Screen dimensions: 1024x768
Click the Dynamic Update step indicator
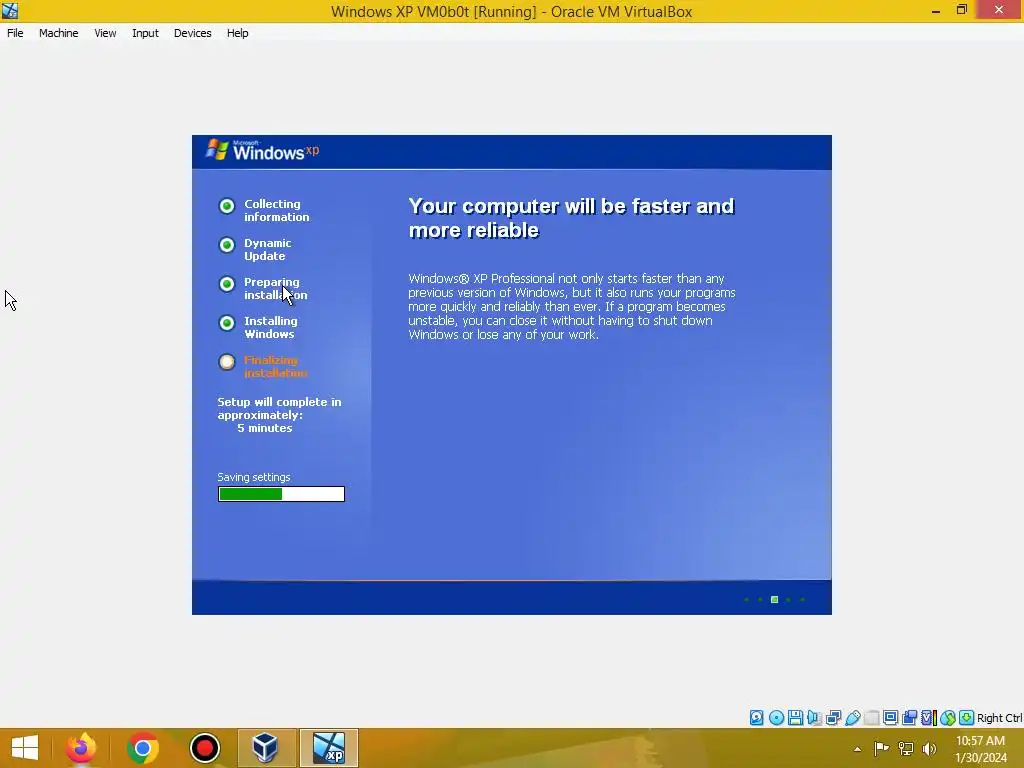(227, 245)
